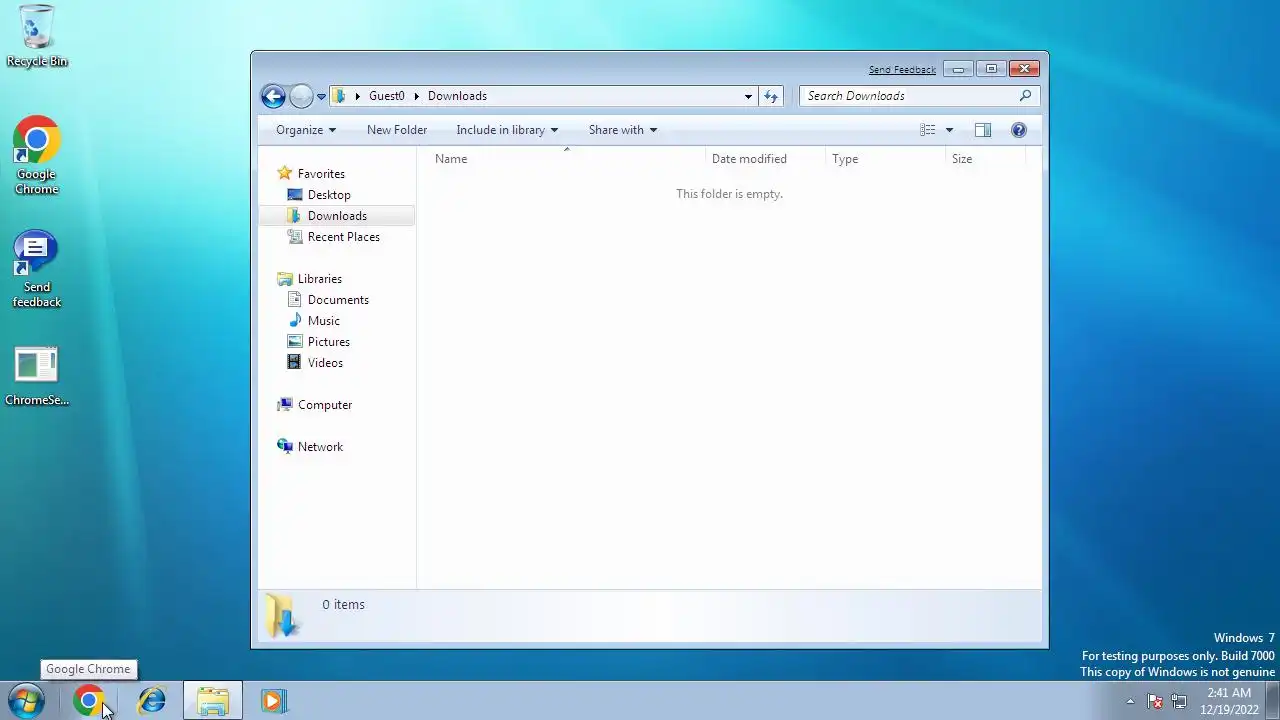Open the recent pages dropdown arrow

click(x=321, y=97)
